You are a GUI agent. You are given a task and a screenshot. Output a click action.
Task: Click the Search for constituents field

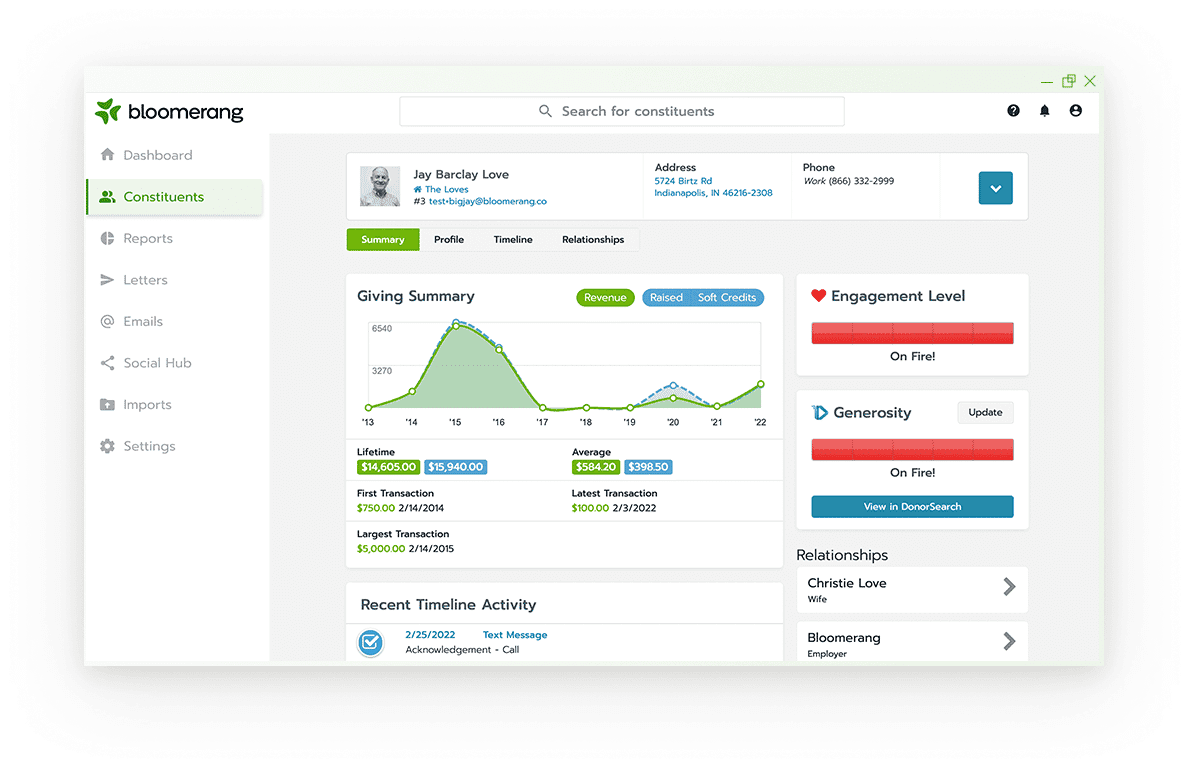point(622,112)
